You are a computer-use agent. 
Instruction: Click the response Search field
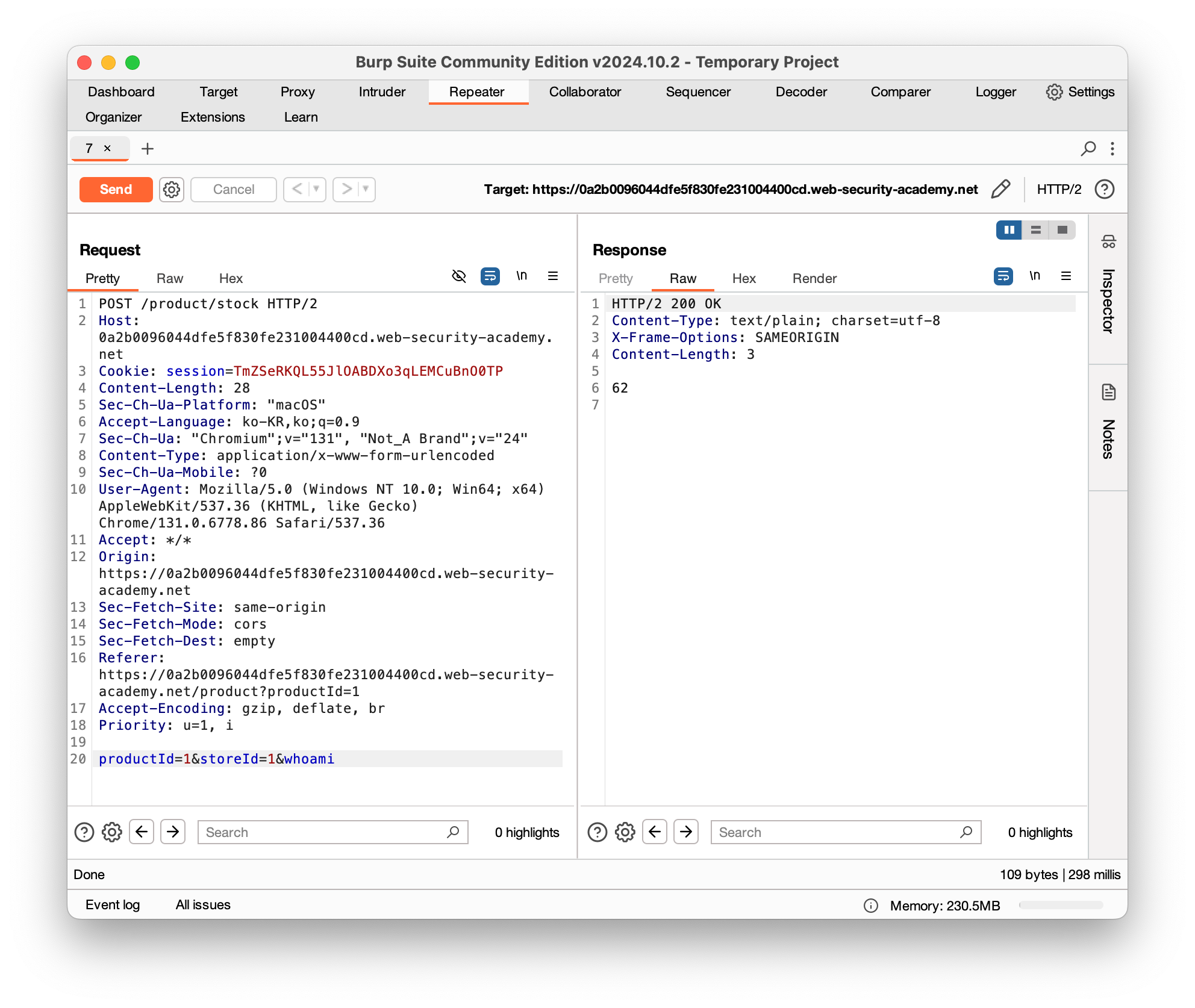846,832
